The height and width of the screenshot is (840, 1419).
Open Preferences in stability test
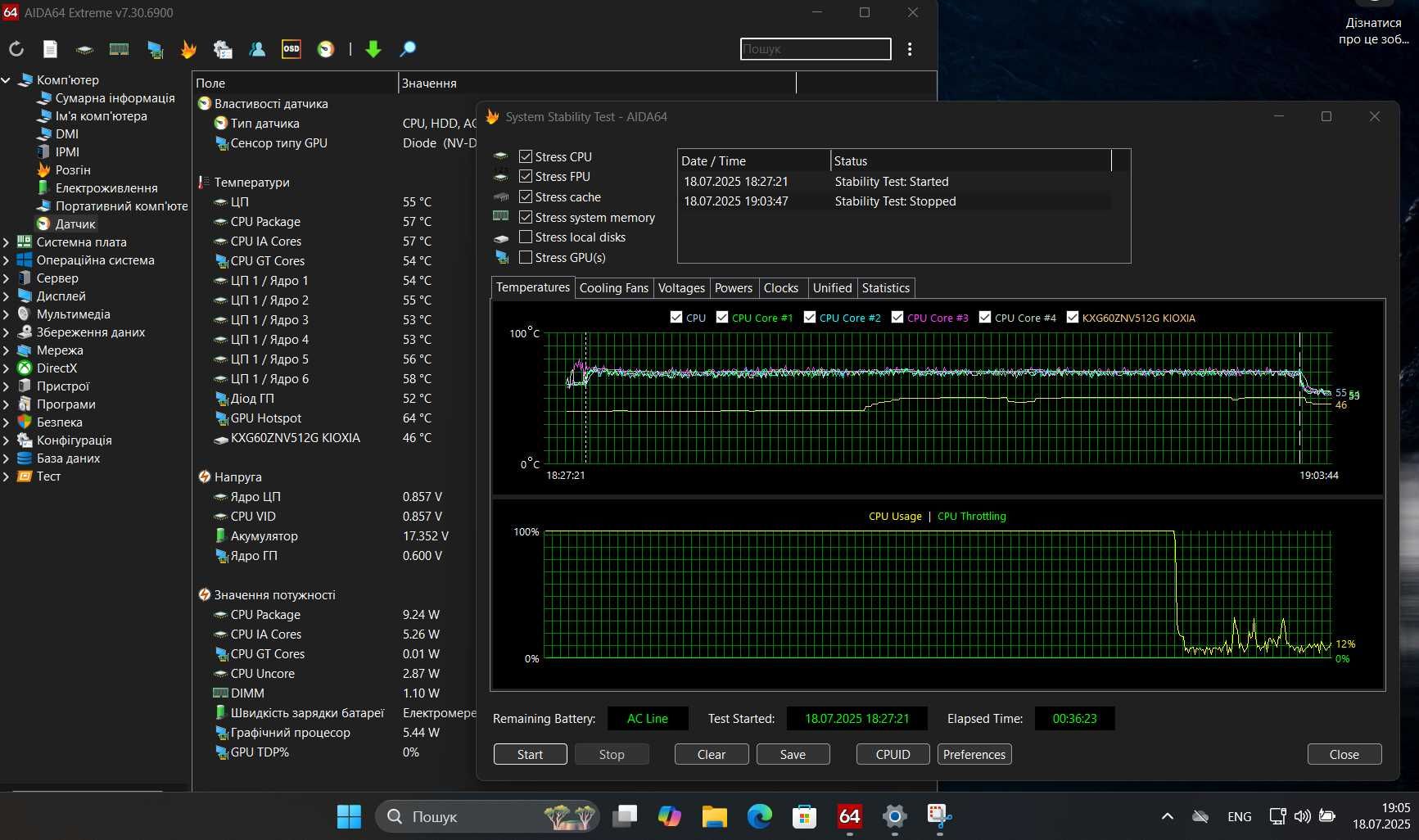(974, 754)
